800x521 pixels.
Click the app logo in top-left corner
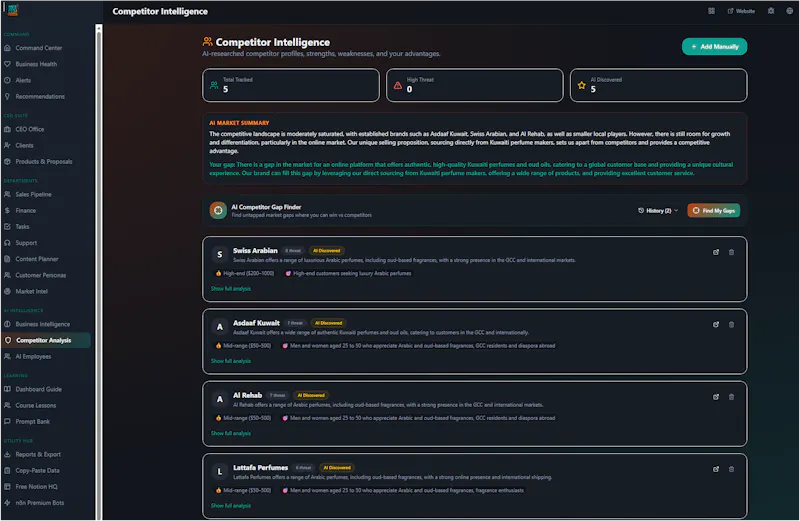[x=13, y=10]
